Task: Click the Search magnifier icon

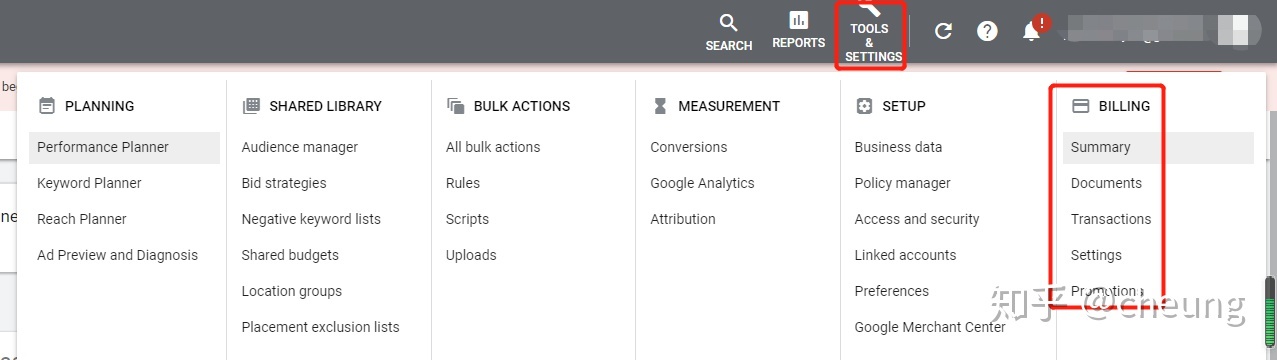Action: 729,22
